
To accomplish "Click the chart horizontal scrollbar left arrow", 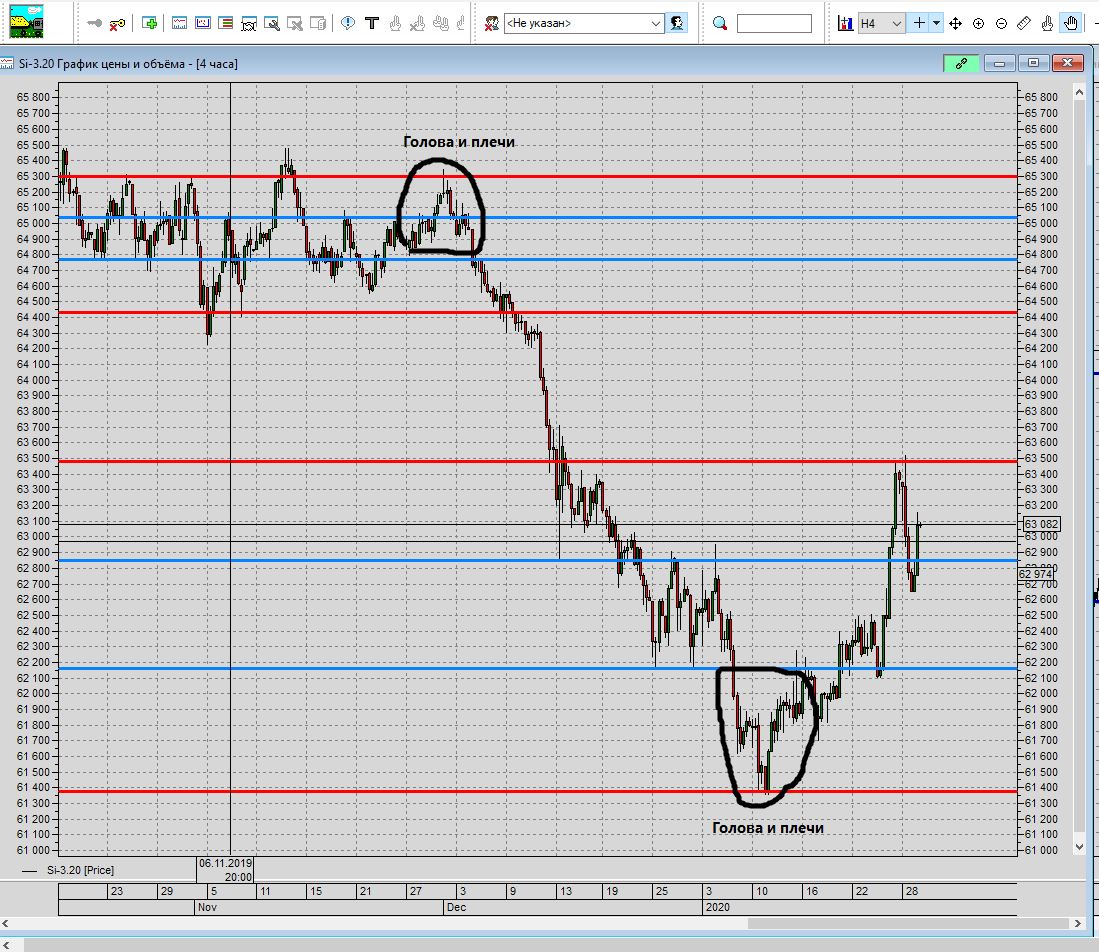I will pyautogui.click(x=6, y=924).
